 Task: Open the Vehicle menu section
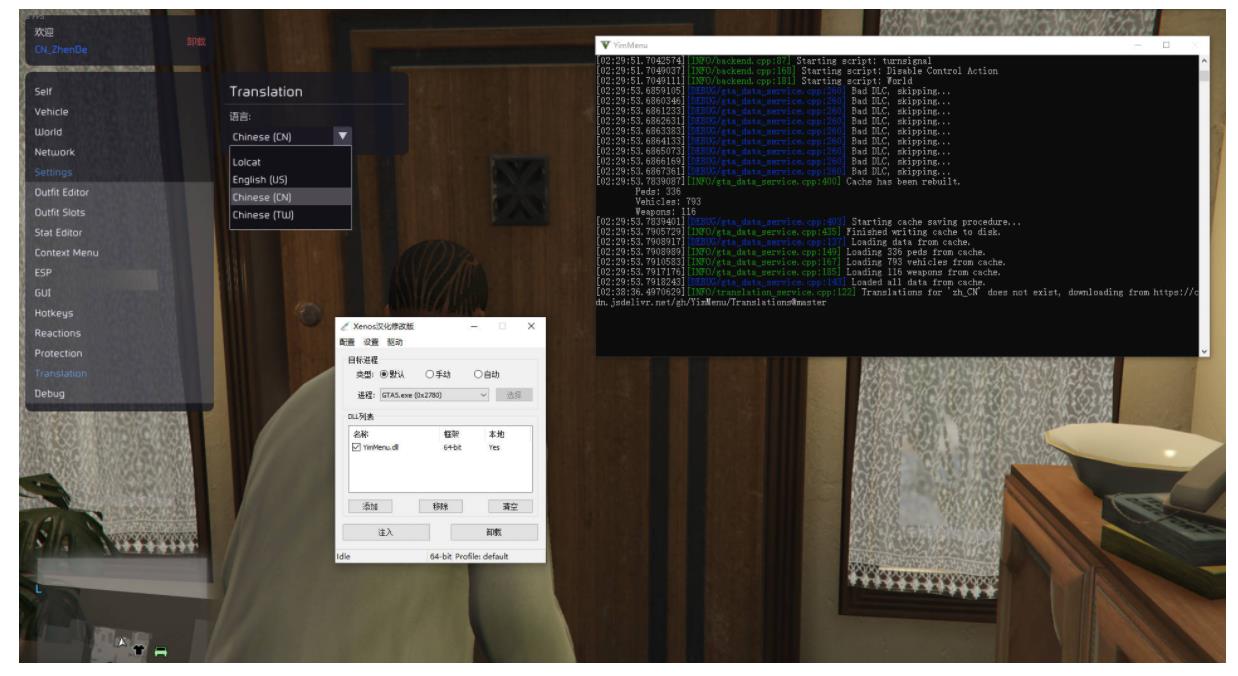52,112
